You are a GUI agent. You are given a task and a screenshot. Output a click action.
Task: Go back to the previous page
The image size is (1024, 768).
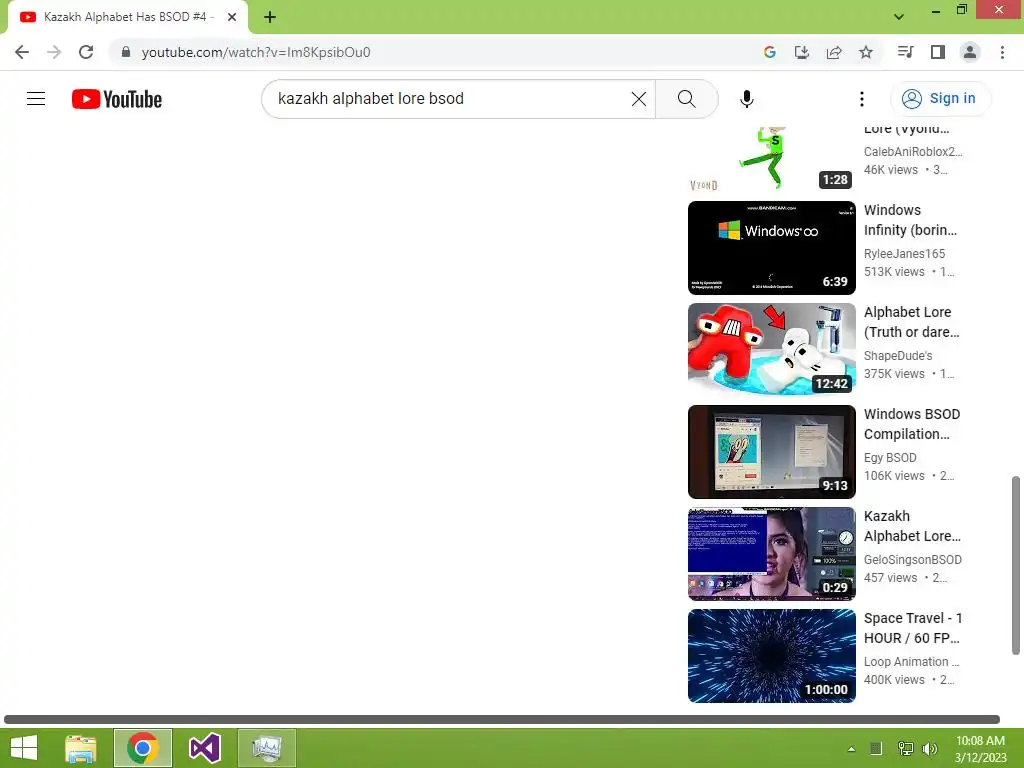22,52
